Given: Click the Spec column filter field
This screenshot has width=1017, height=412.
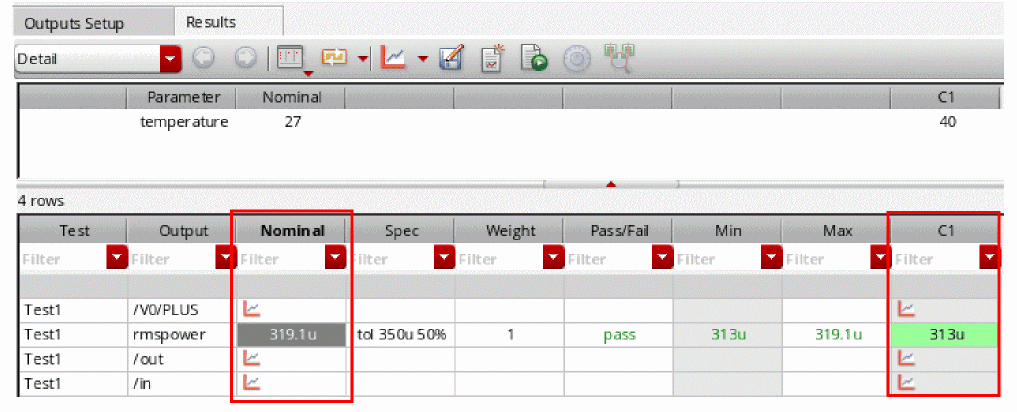Looking at the screenshot, I should tap(390, 259).
